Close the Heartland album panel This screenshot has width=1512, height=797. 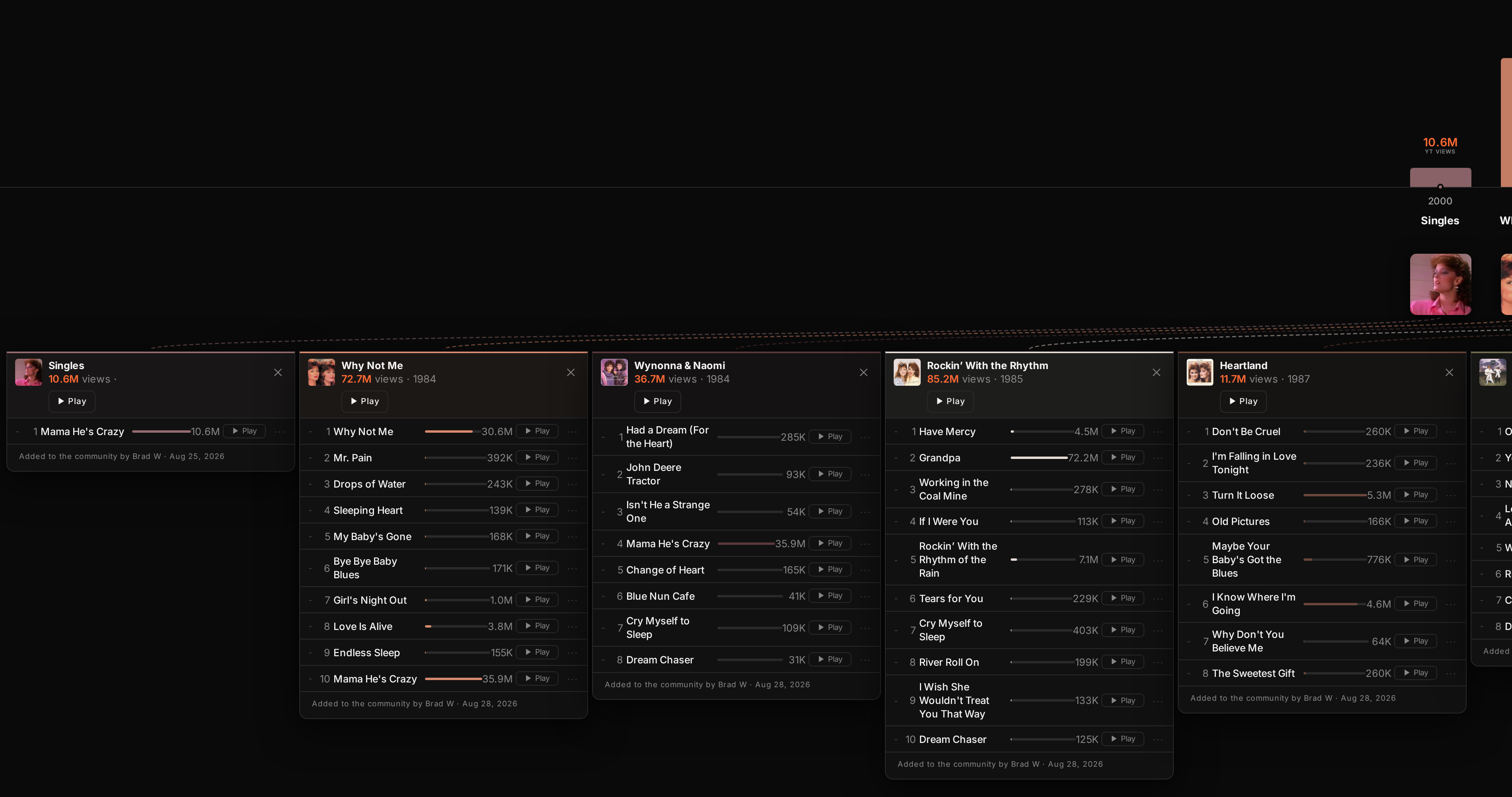pyautogui.click(x=1449, y=373)
